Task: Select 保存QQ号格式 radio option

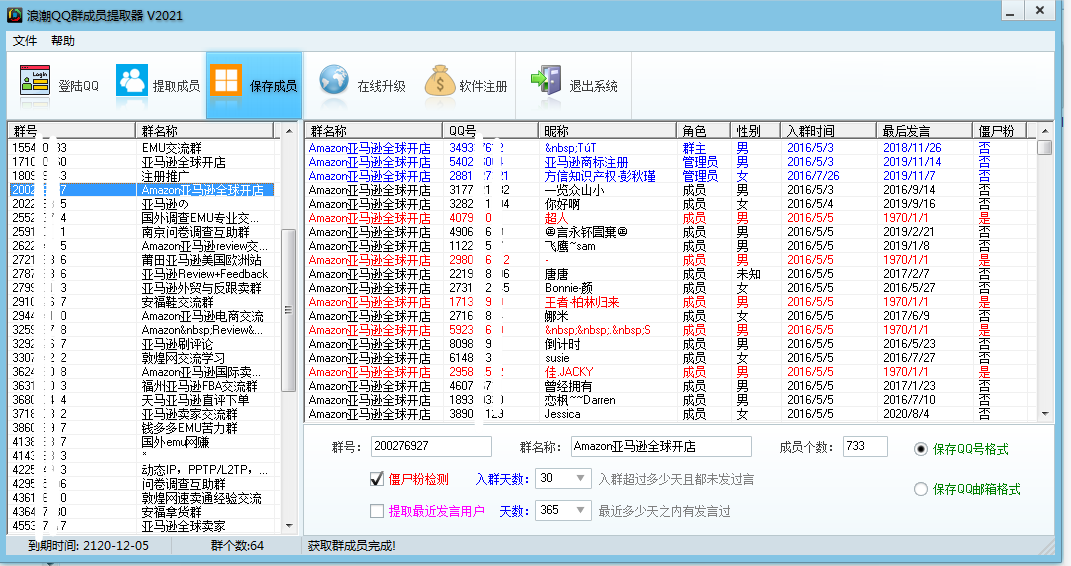Action: tap(921, 449)
